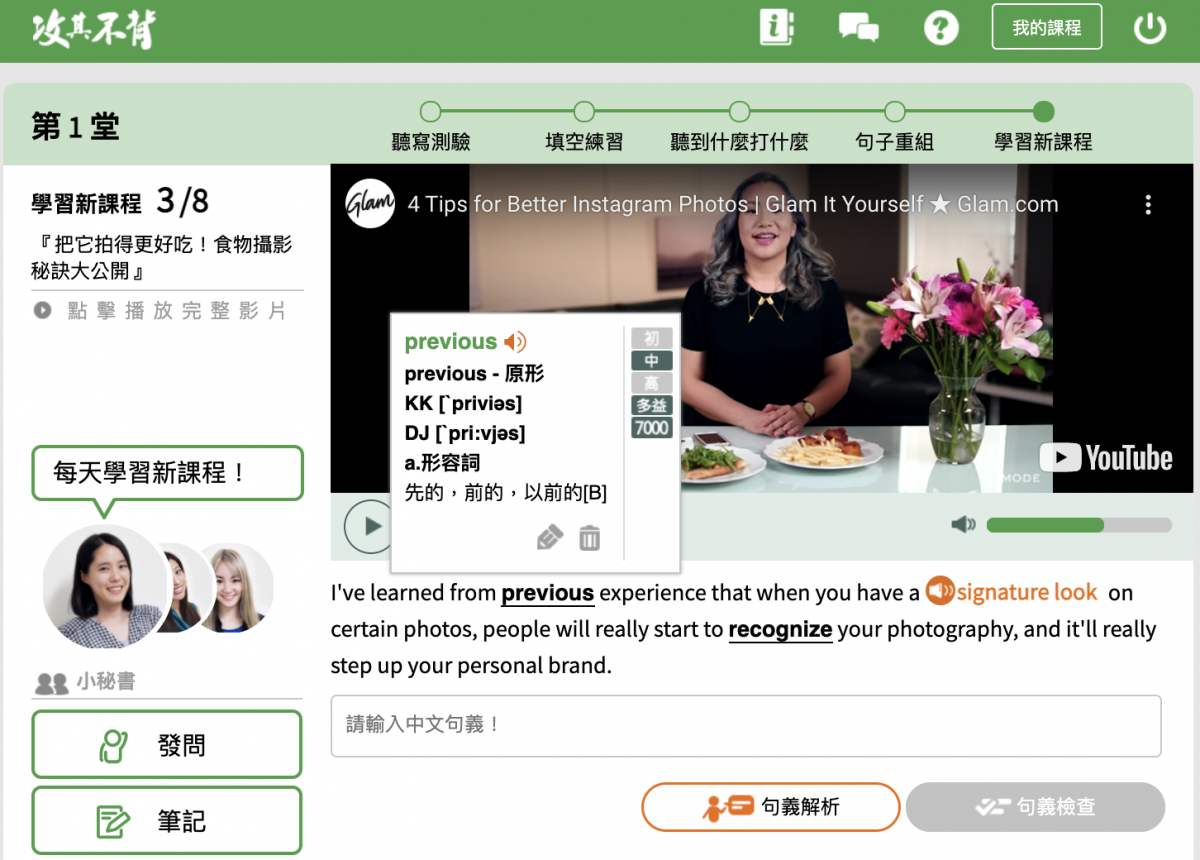Open the help question mark icon
The image size is (1200, 860).
(x=941, y=28)
